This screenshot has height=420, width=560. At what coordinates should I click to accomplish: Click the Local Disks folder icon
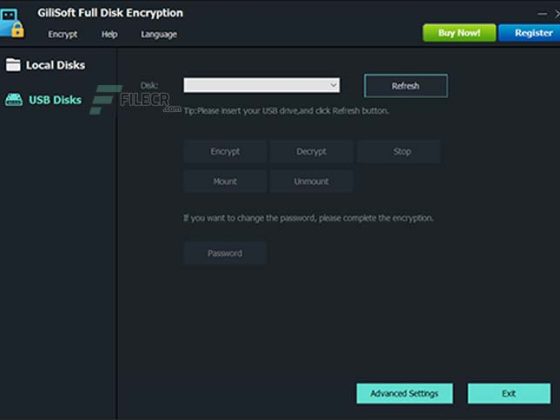coord(13,65)
